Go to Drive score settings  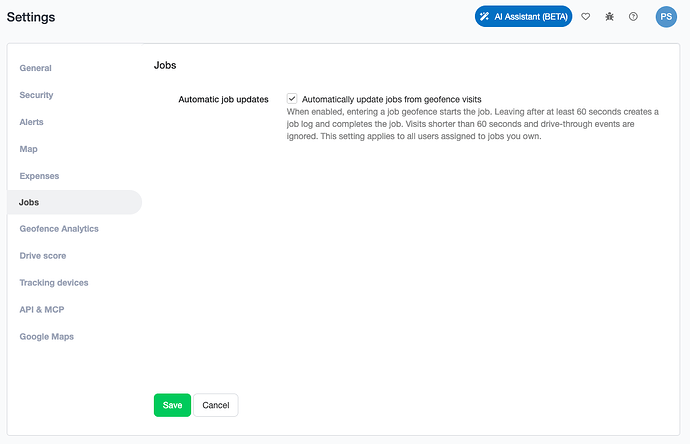43,256
